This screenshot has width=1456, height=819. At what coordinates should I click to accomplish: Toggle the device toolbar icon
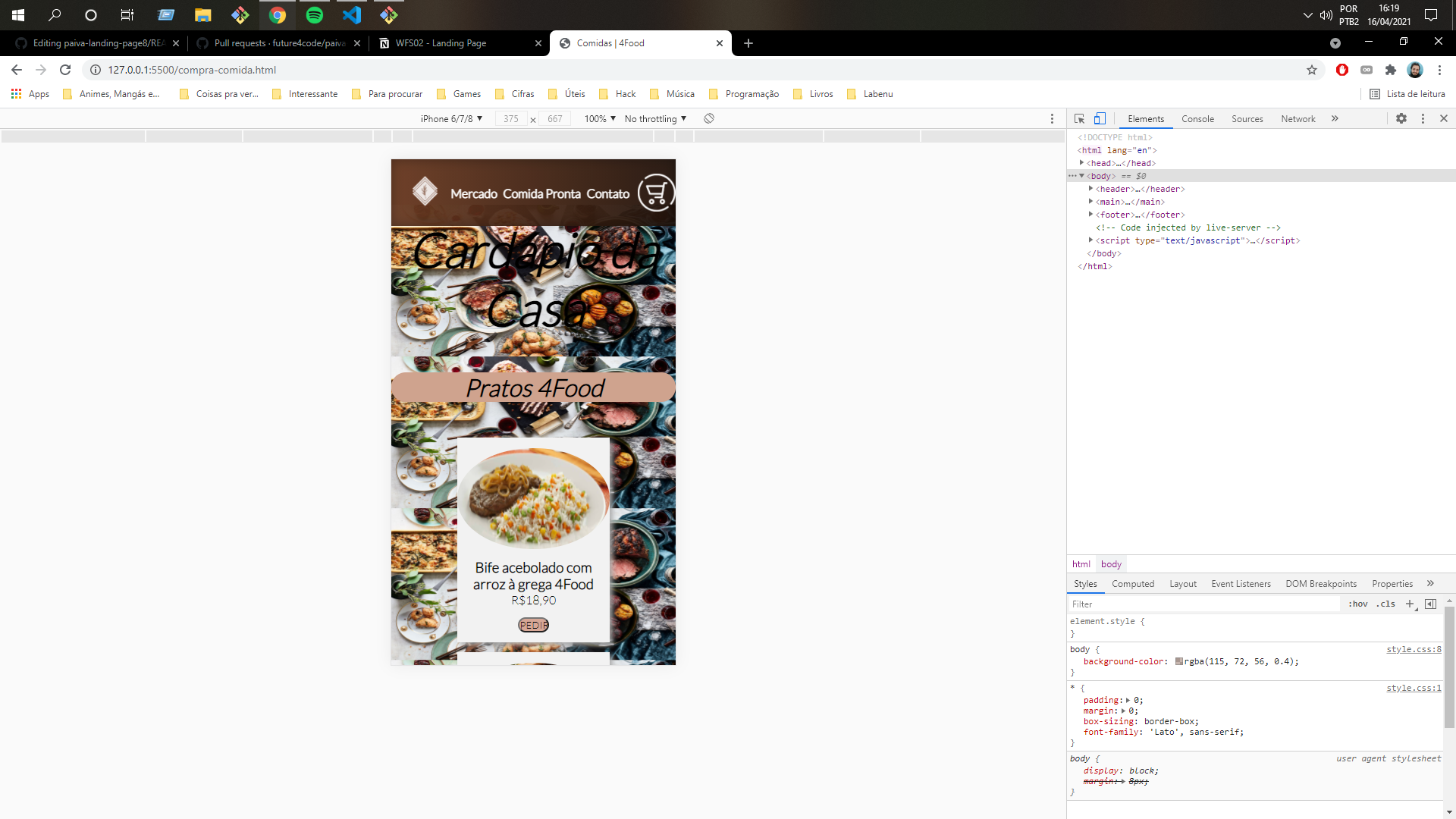[x=1100, y=119]
